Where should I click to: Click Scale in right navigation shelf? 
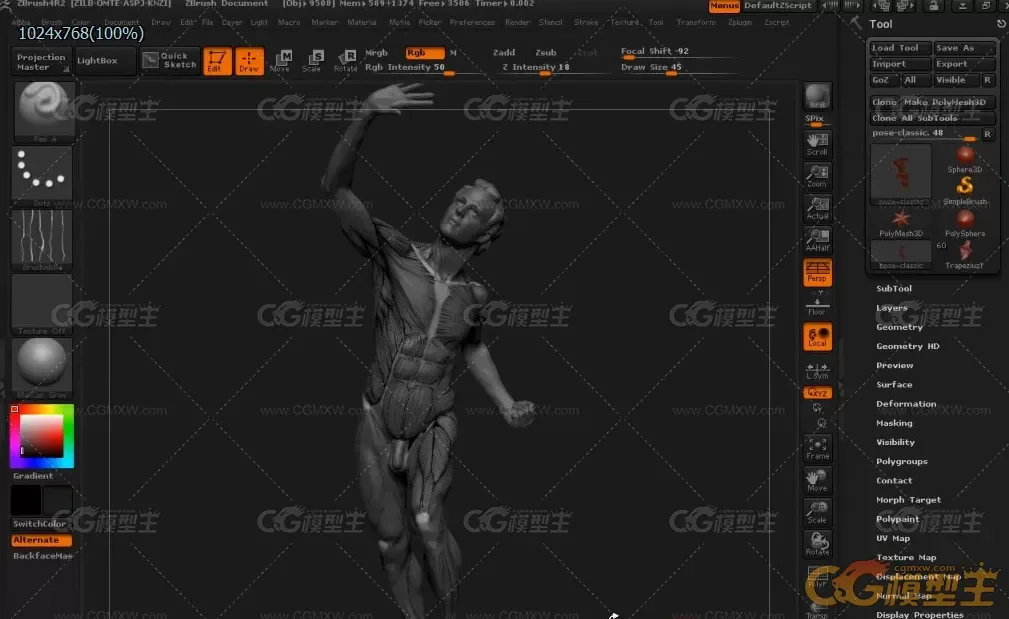[817, 512]
